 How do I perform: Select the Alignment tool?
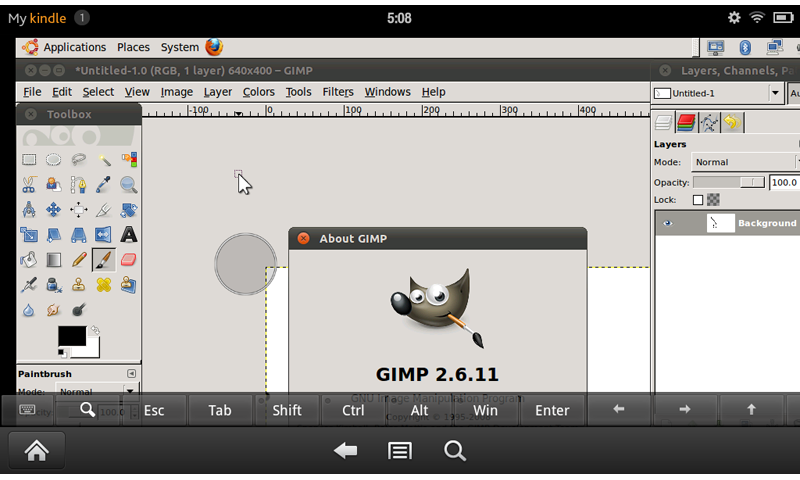tap(79, 210)
